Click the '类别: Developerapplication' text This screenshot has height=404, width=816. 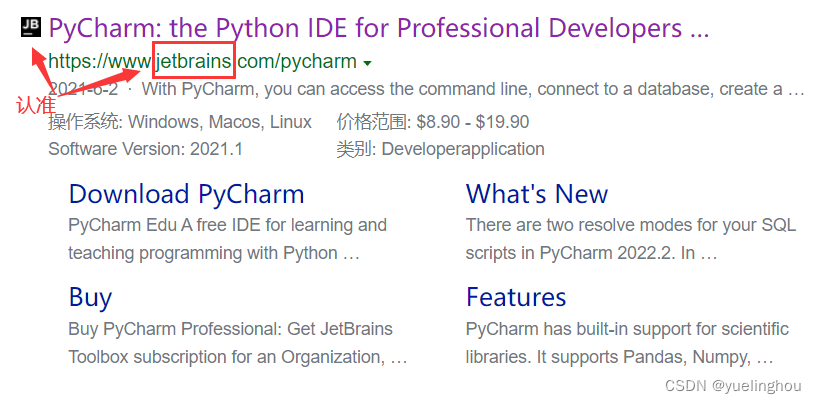(x=440, y=149)
